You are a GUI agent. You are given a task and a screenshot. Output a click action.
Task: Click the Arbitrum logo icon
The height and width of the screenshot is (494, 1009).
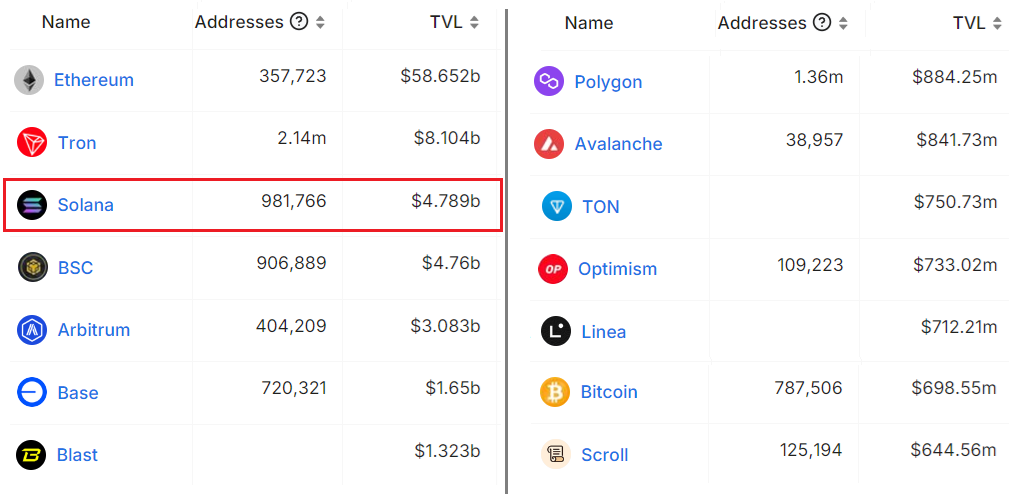[x=32, y=330]
